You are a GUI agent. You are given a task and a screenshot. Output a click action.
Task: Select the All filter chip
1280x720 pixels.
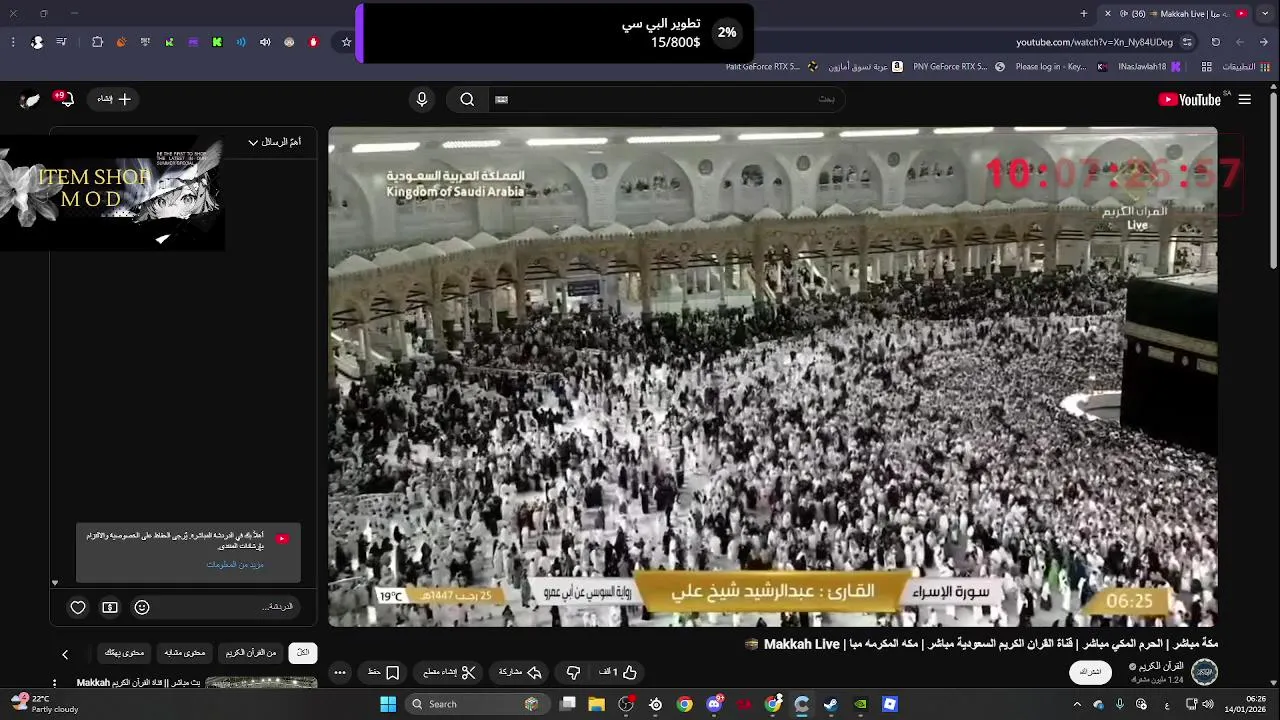click(303, 653)
